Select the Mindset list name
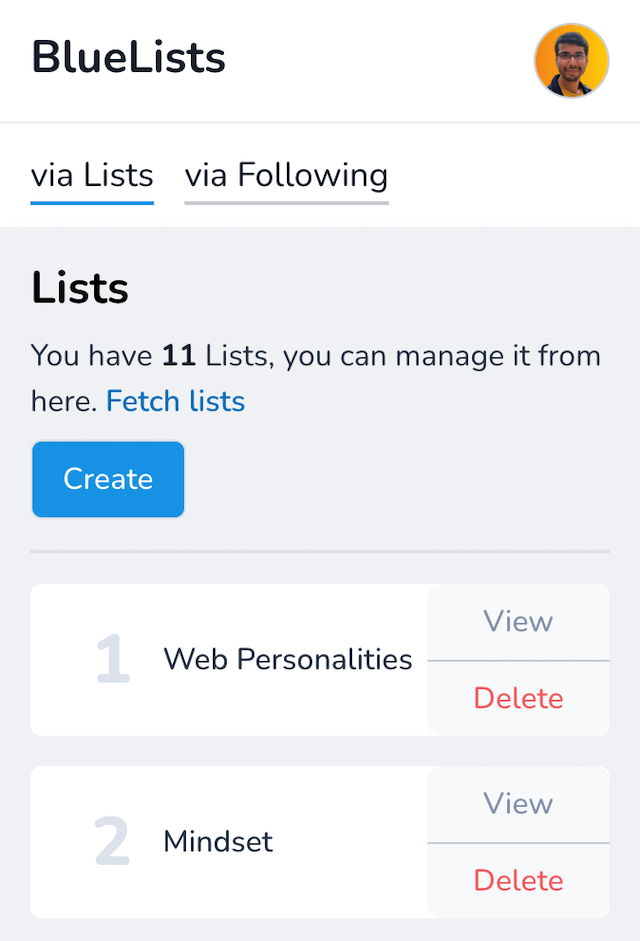Screen dimensions: 640x941 click(218, 842)
